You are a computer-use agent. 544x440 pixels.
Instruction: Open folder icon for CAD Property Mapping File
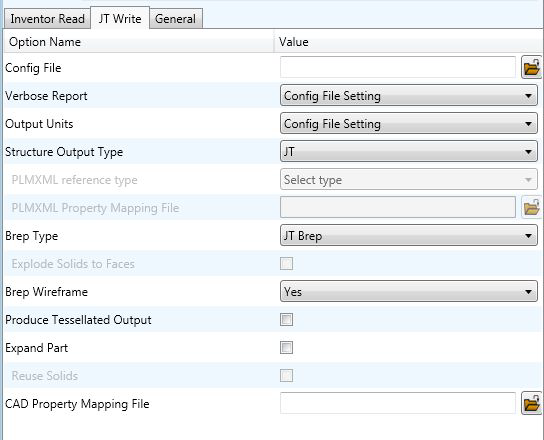tap(531, 403)
